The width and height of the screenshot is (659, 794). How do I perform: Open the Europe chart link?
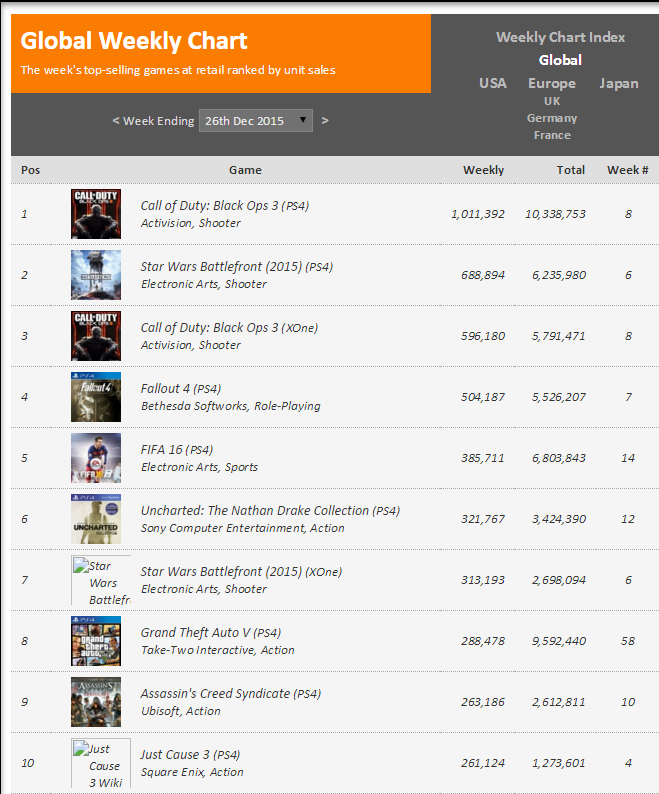tap(552, 84)
